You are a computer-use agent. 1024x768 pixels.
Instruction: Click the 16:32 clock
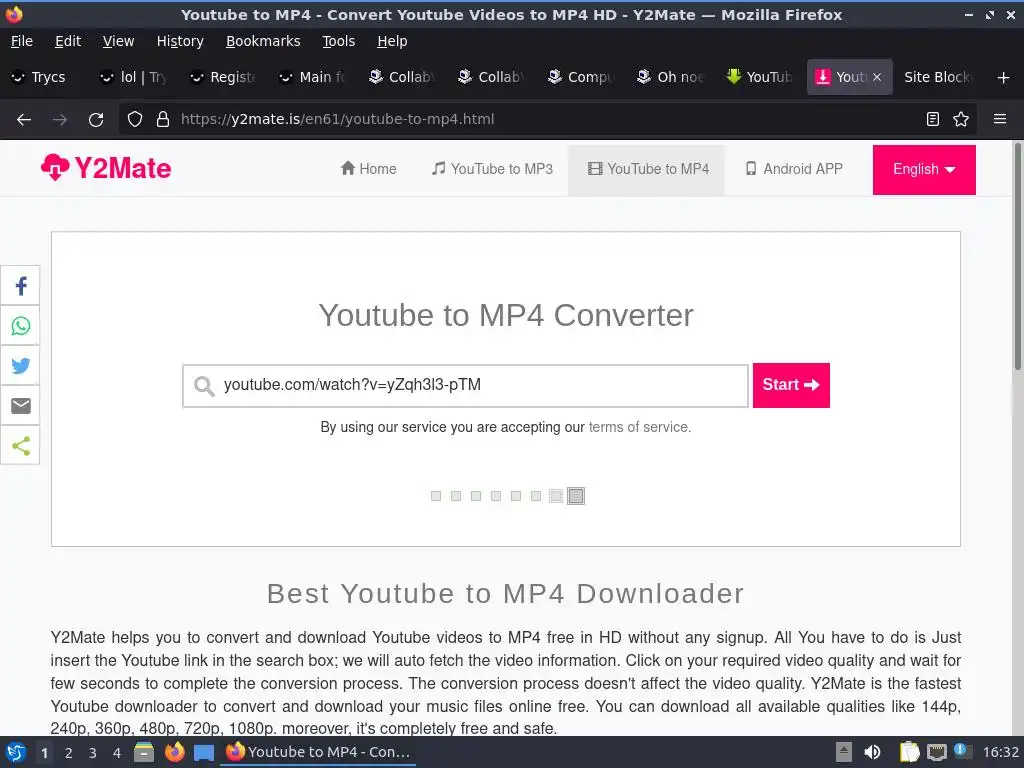click(1000, 752)
